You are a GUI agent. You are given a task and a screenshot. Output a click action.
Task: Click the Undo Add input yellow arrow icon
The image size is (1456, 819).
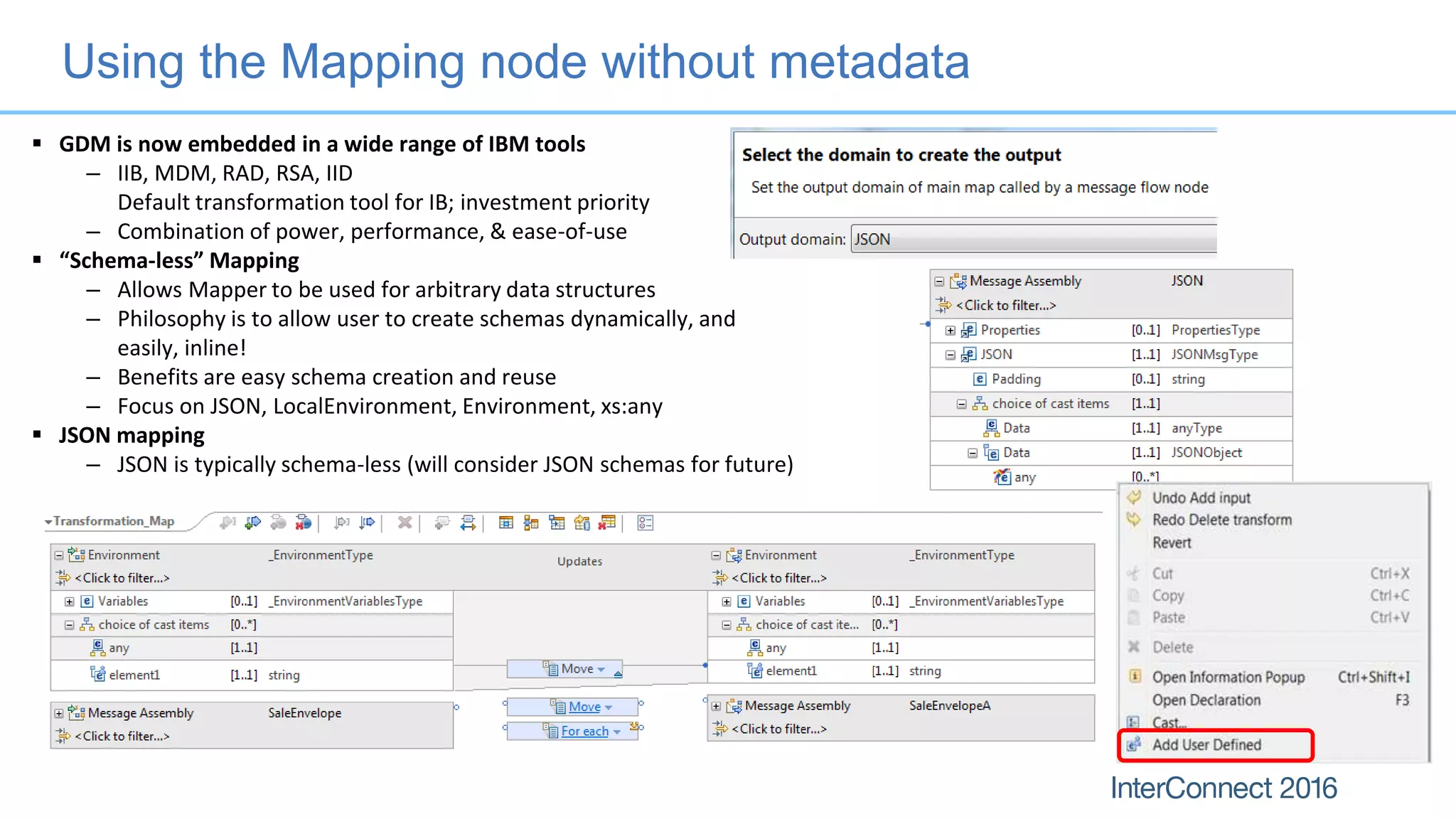(1134, 497)
